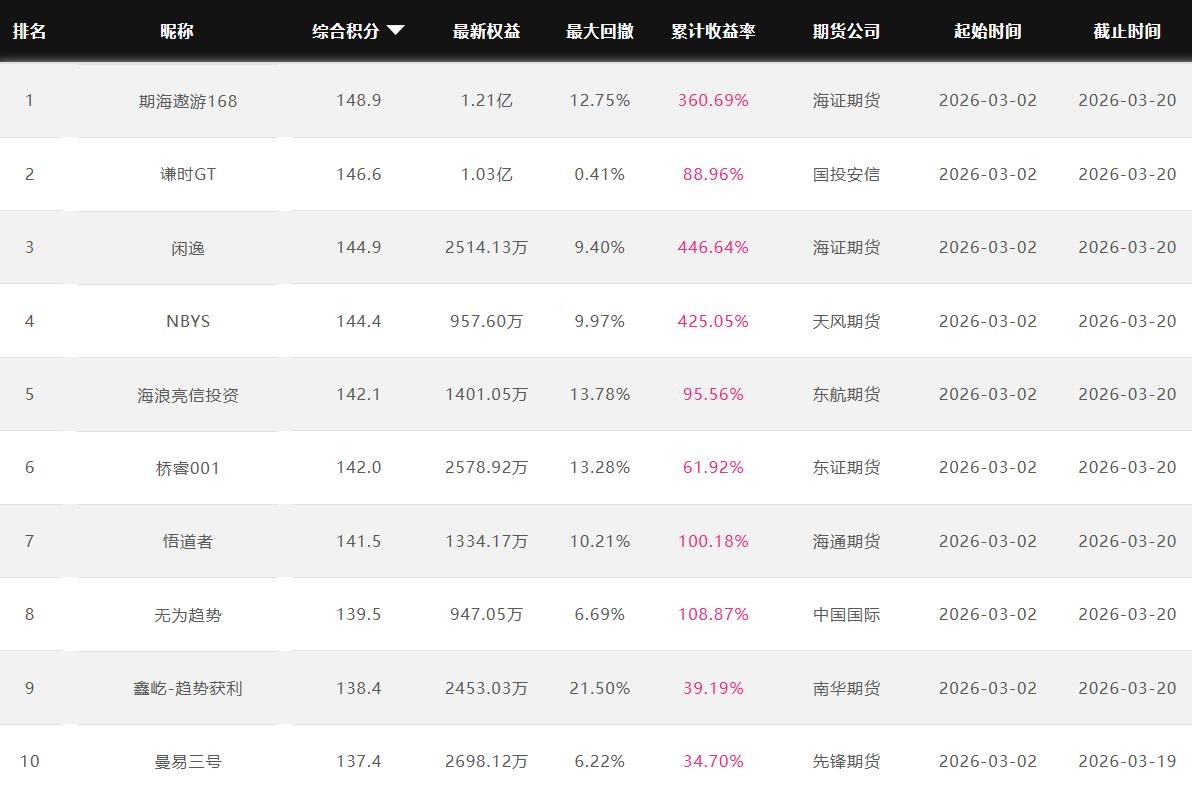This screenshot has height=795, width=1192.
Task: Click nickname 鑫屹-趋势获利
Action: (188, 688)
